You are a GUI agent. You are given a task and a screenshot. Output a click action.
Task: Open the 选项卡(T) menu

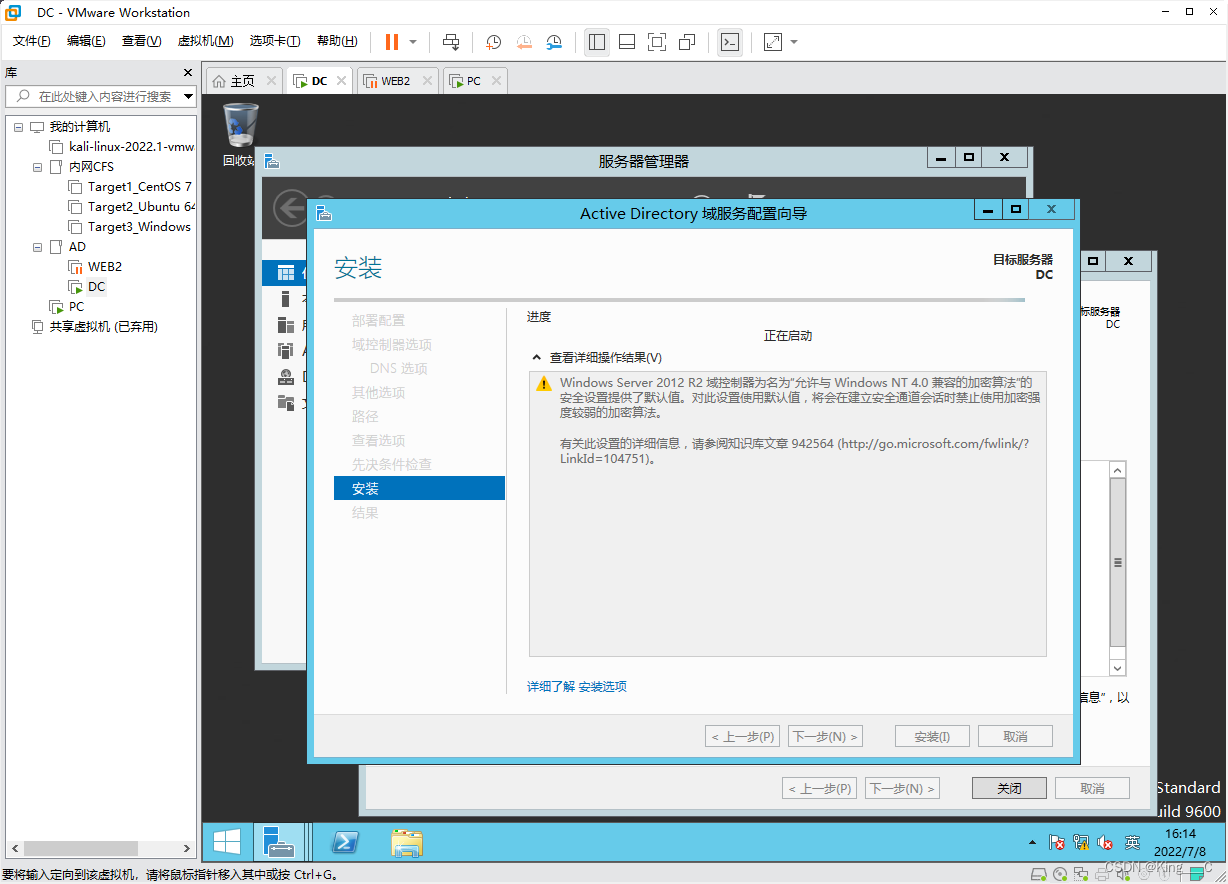coord(275,41)
